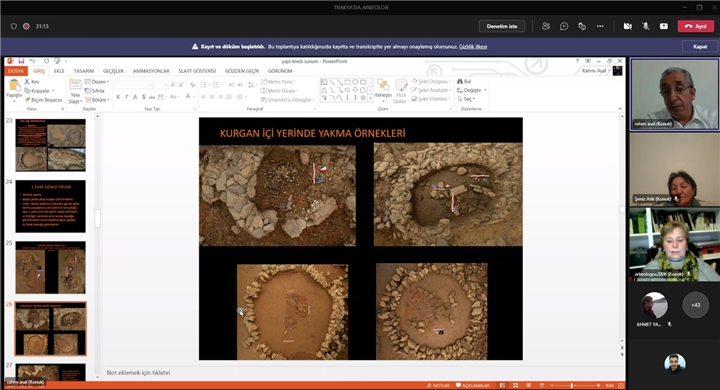720x390 pixels.
Task: Click the Denetim iste button
Action: (502, 26)
